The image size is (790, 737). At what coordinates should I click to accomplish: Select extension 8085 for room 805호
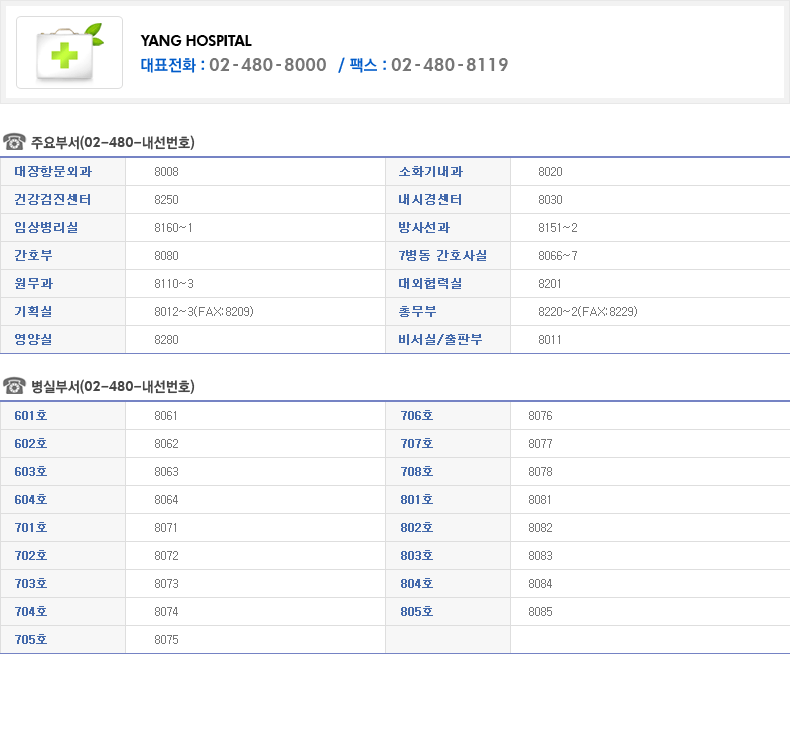[540, 612]
